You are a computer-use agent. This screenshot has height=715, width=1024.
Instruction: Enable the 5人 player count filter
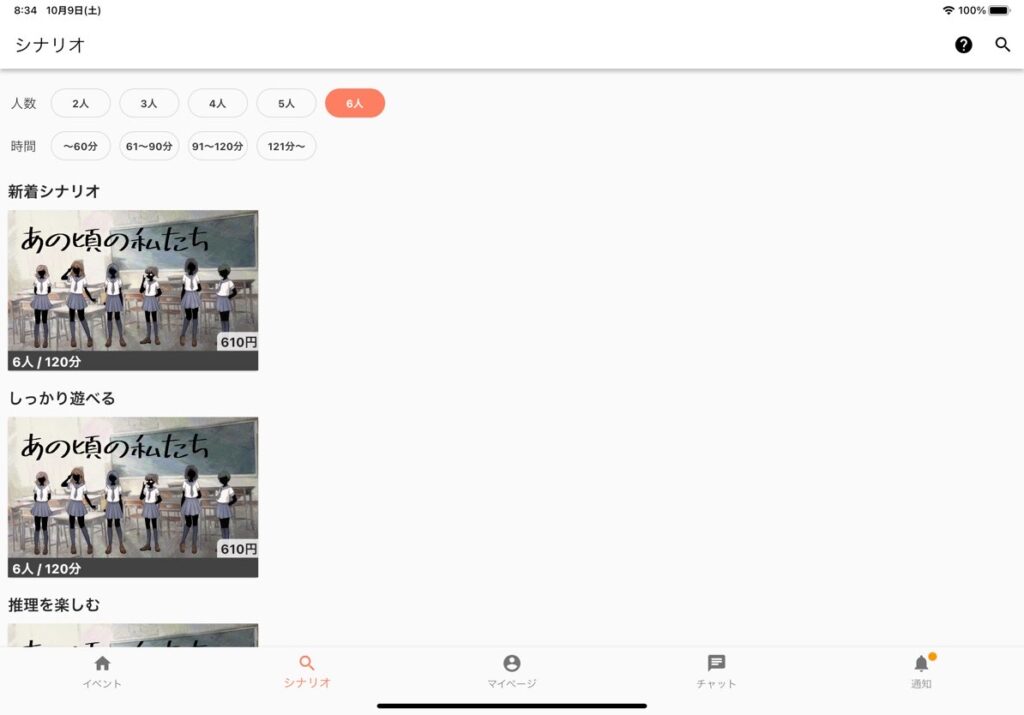coord(286,103)
